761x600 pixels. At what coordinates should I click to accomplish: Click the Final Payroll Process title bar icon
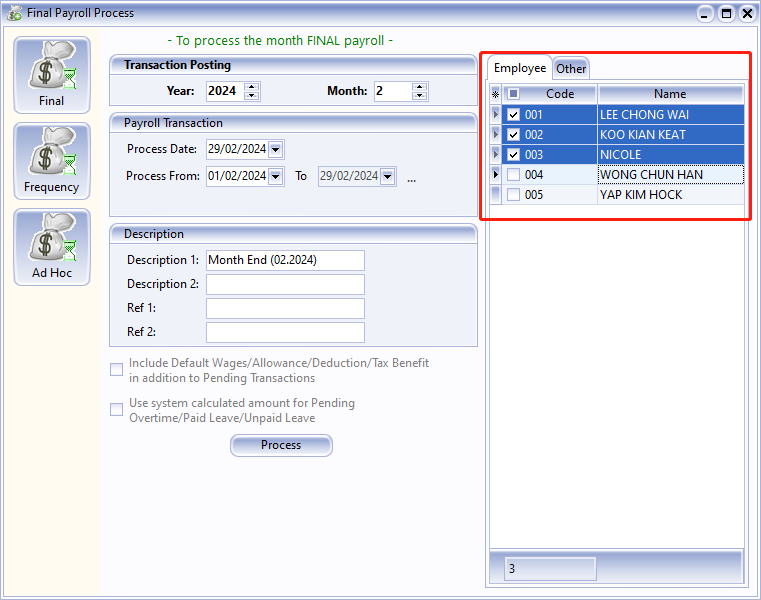(x=14, y=13)
